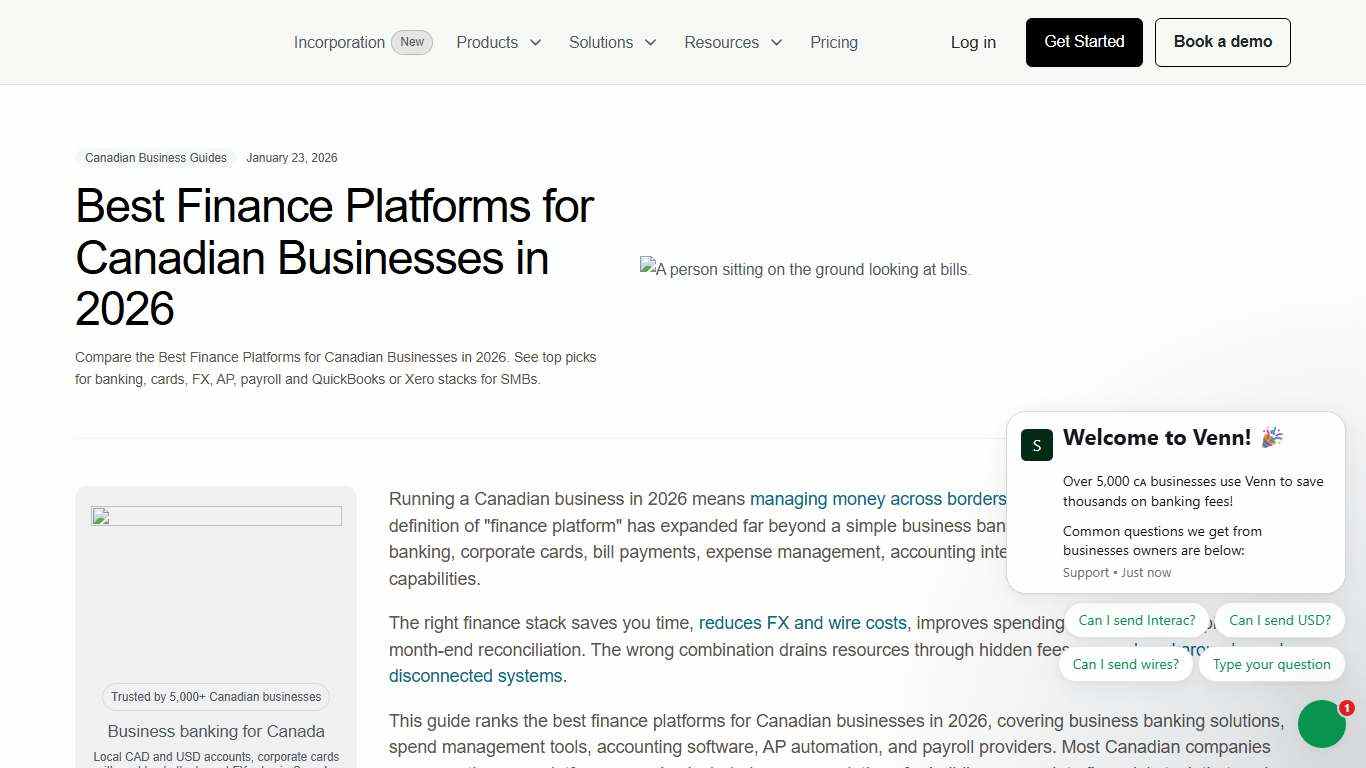Click the Canadian Business Guides tag

pyautogui.click(x=155, y=157)
